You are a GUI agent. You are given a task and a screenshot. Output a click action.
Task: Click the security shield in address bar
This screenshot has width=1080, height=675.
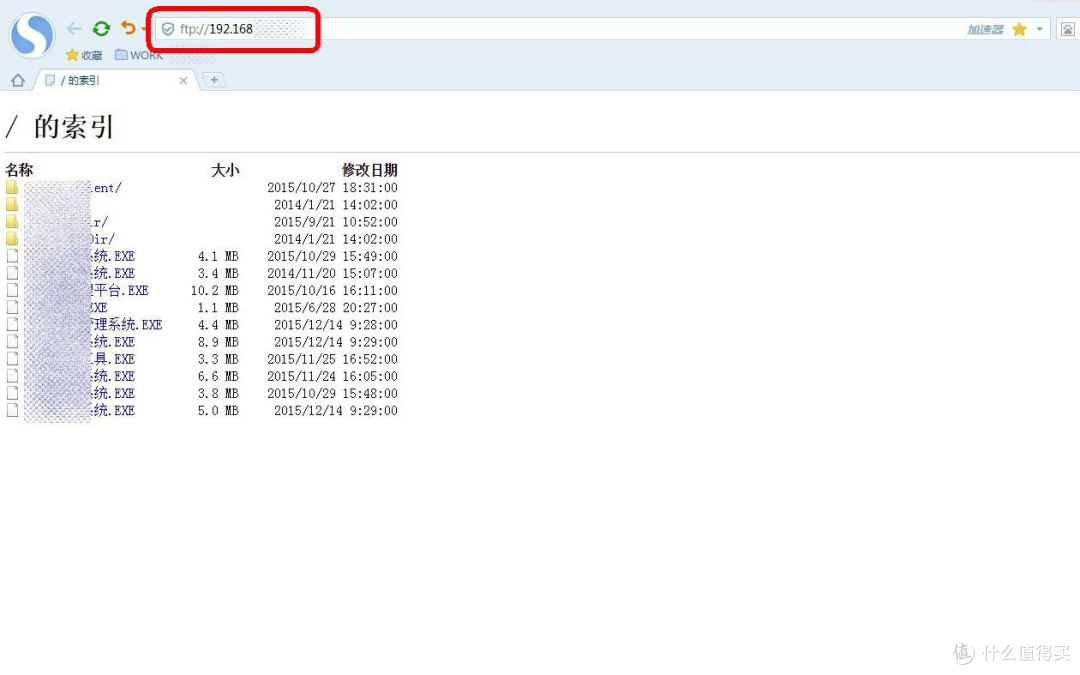tap(167, 29)
